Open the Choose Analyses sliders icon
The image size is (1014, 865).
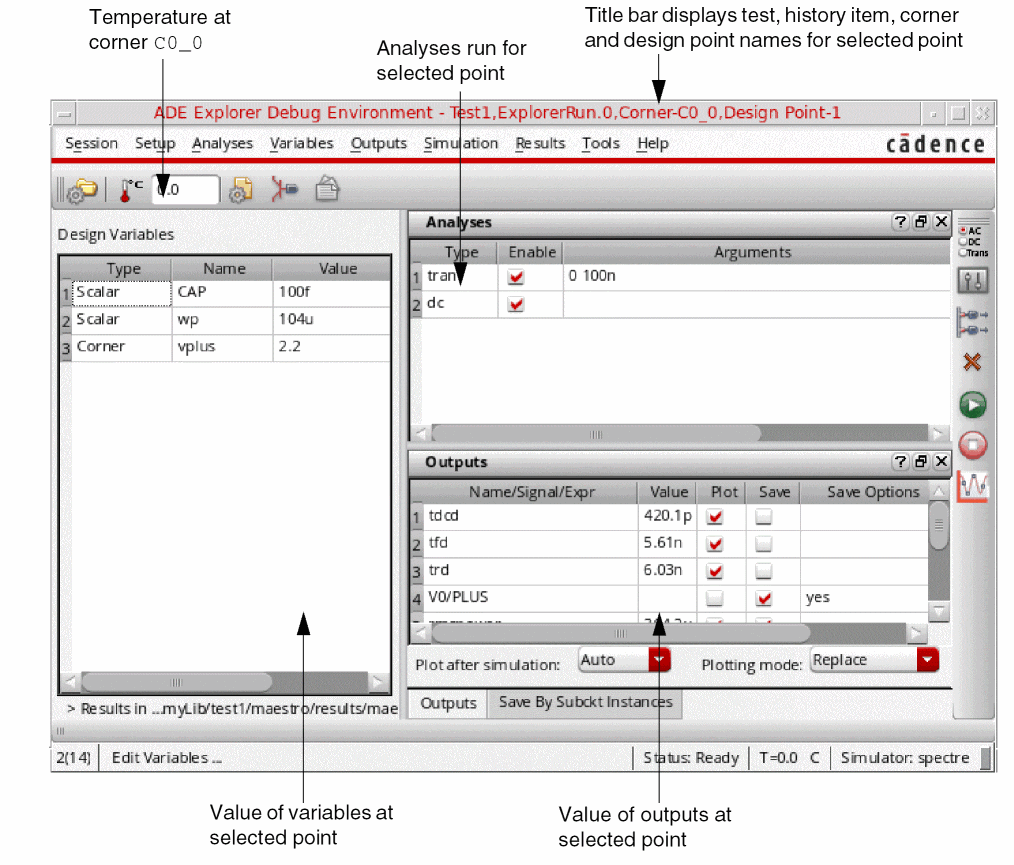(973, 281)
